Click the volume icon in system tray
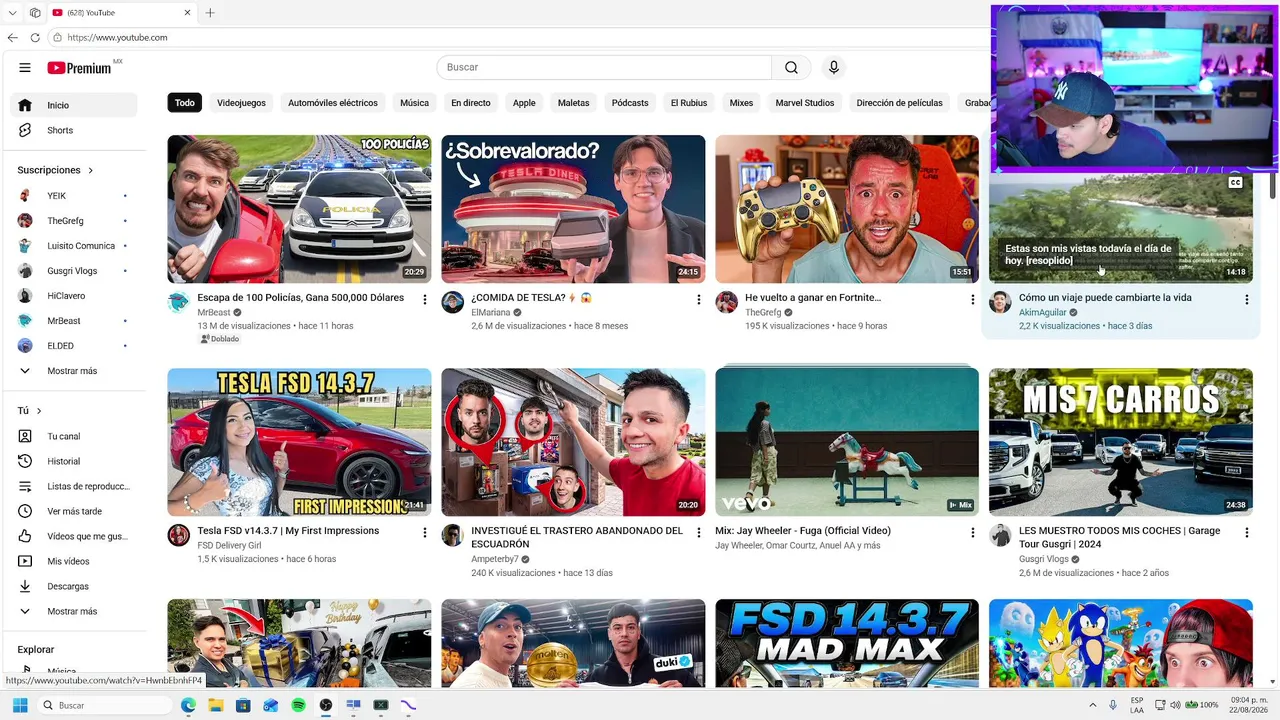This screenshot has width=1280, height=720. 1176,705
